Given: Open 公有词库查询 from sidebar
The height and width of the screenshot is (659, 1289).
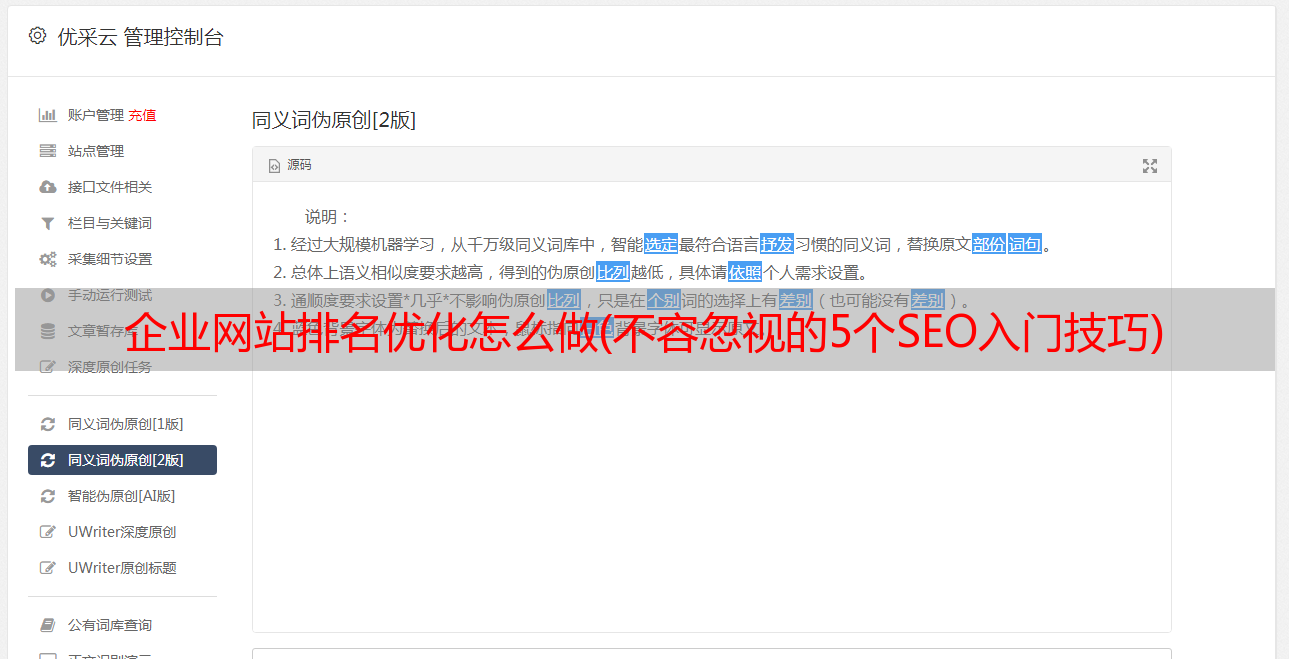Looking at the screenshot, I should click(x=122, y=625).
